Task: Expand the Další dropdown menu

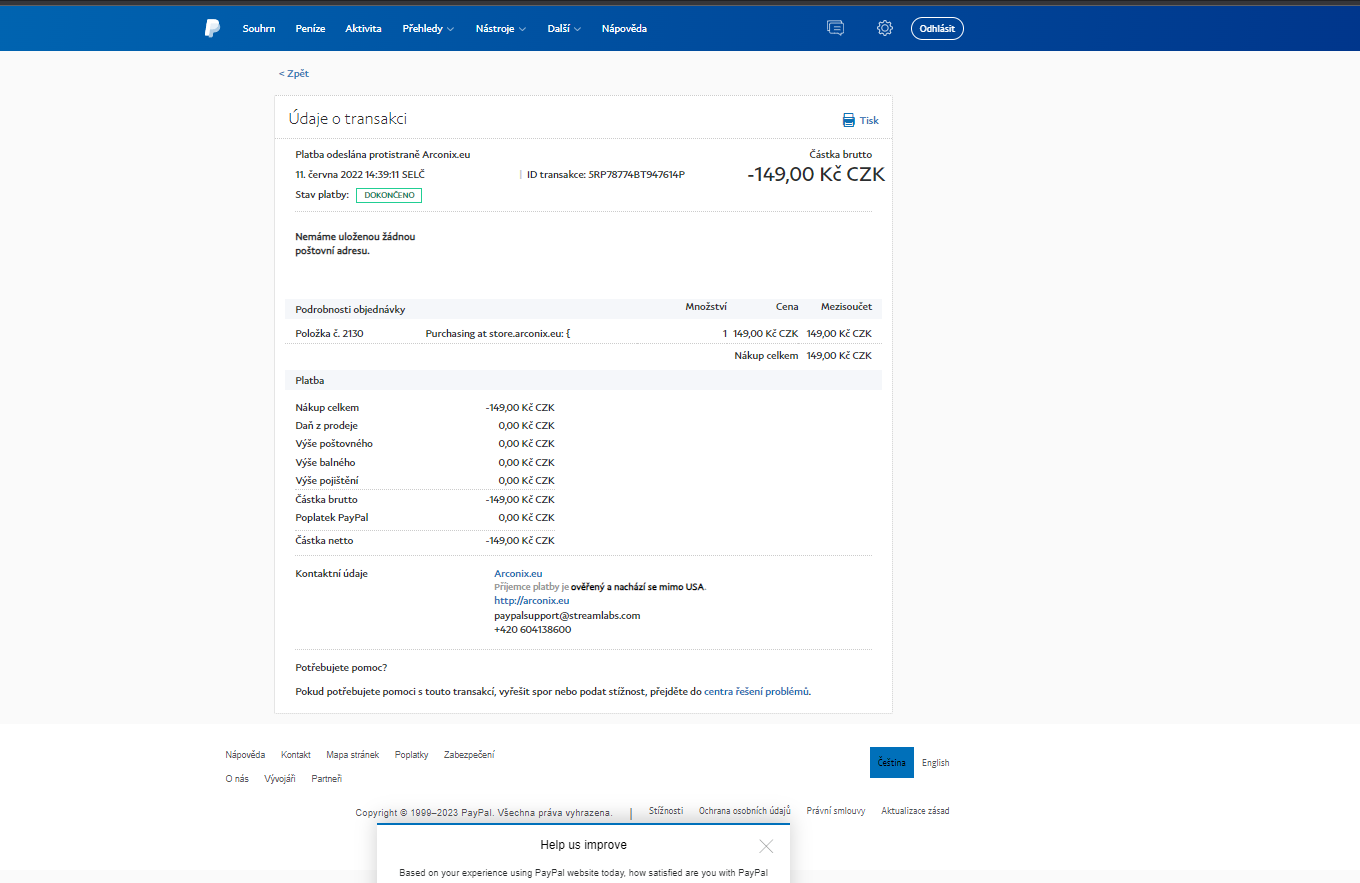Action: [564, 29]
